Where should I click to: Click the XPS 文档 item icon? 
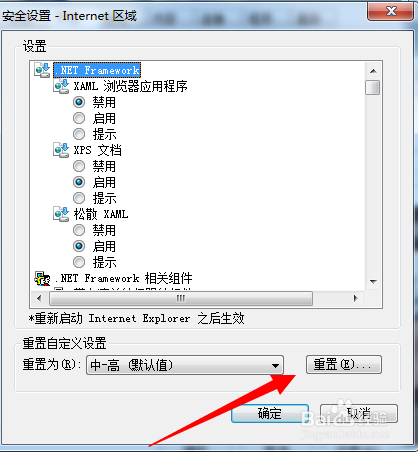[x=61, y=150]
